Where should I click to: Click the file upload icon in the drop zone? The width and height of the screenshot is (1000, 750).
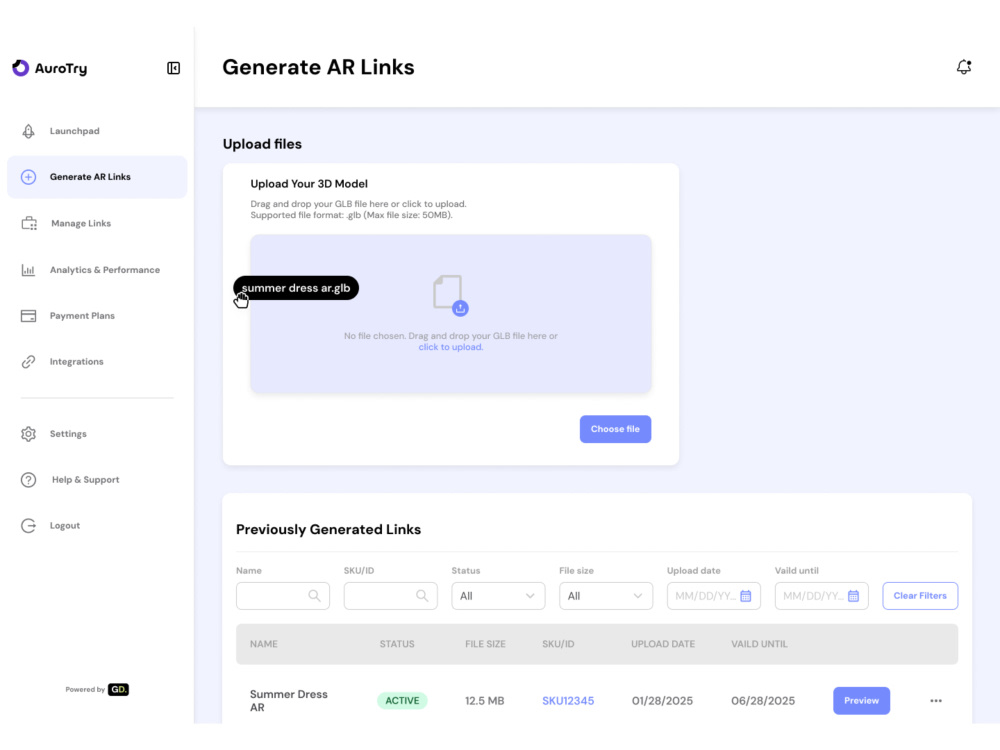coord(450,295)
